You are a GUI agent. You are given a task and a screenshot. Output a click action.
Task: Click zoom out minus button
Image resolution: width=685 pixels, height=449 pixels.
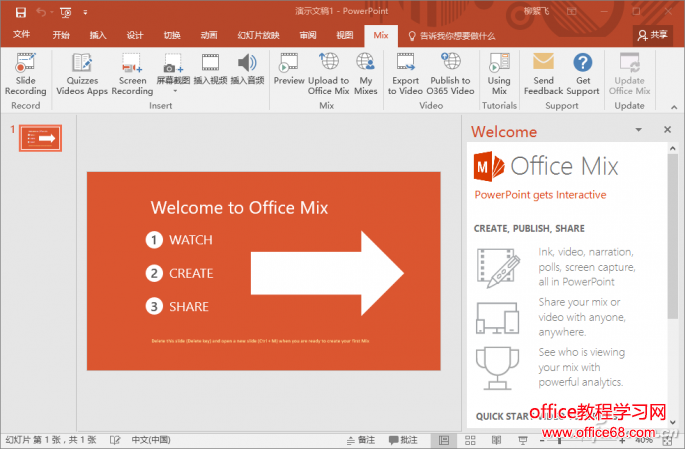pos(543,441)
